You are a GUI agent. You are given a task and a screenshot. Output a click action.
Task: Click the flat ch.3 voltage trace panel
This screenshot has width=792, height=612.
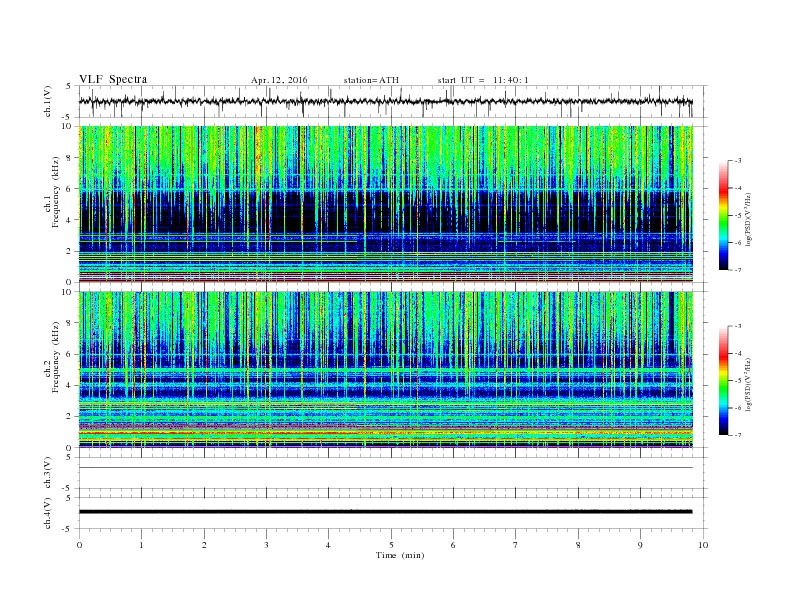393,473
